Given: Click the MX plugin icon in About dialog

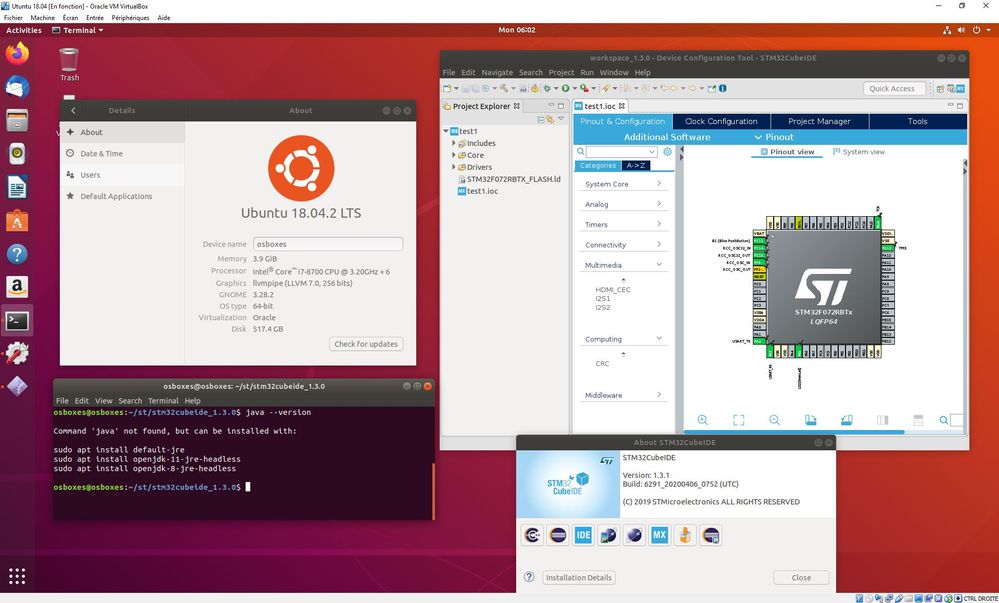Looking at the screenshot, I should tap(659, 535).
